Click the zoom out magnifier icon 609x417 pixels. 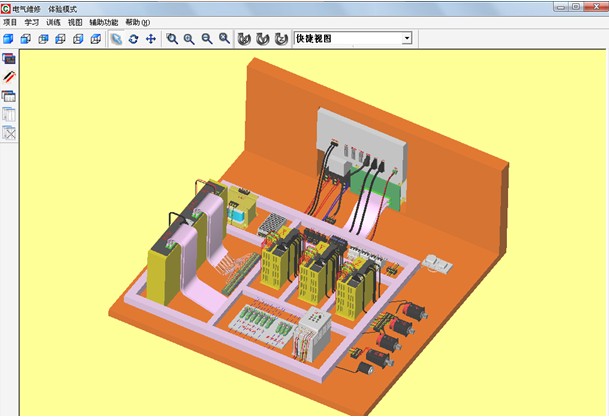(x=207, y=39)
